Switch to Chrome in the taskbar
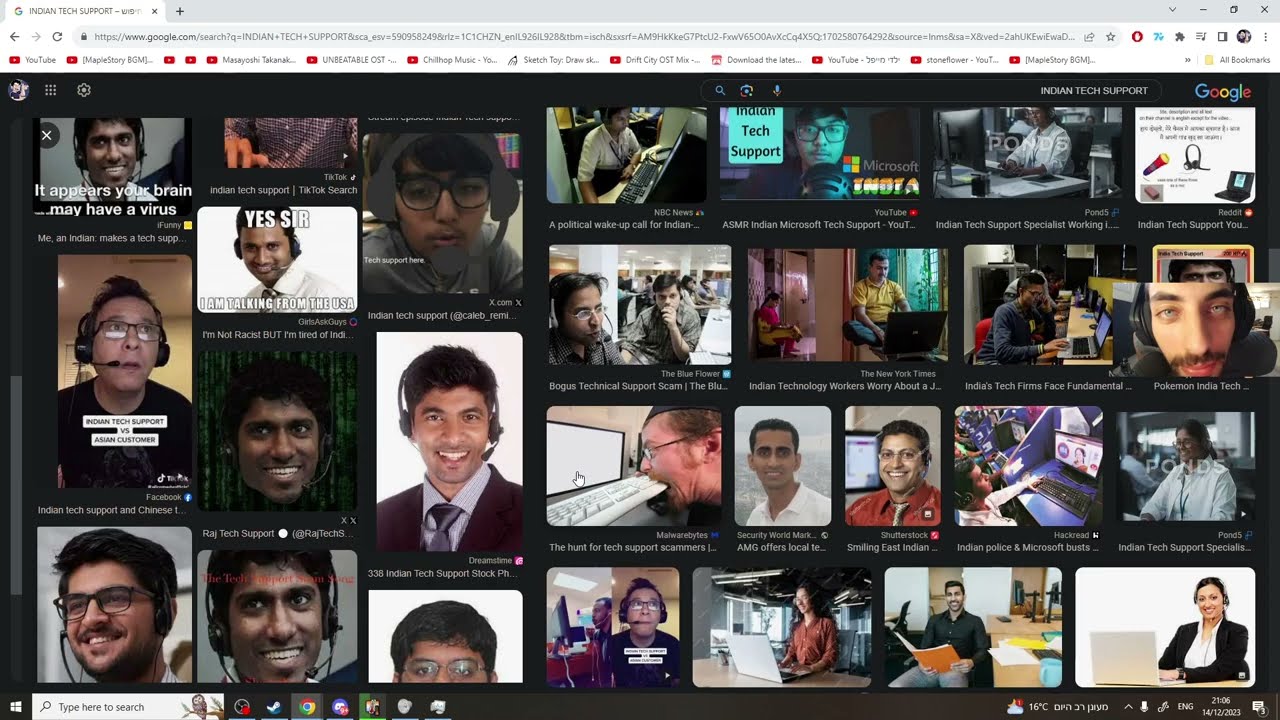Screen dimensions: 1280x720 click(x=307, y=707)
